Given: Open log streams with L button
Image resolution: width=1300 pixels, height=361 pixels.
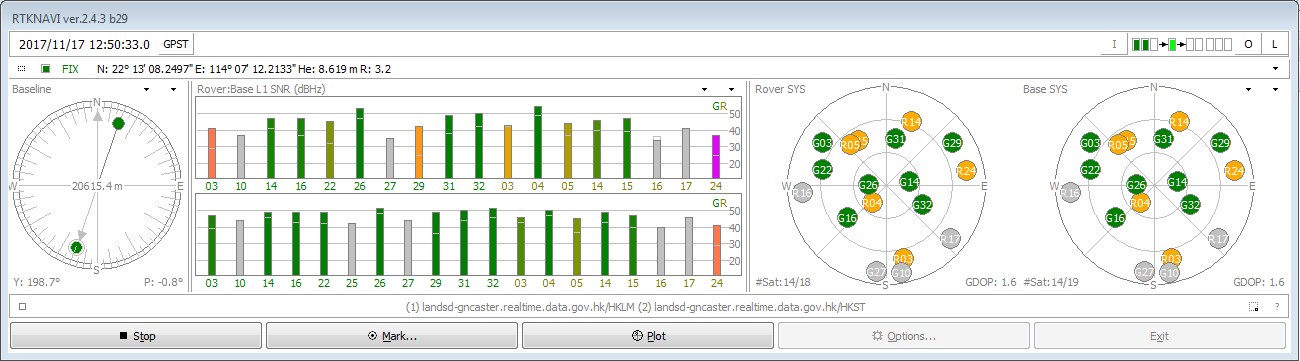Looking at the screenshot, I should (x=1275, y=44).
